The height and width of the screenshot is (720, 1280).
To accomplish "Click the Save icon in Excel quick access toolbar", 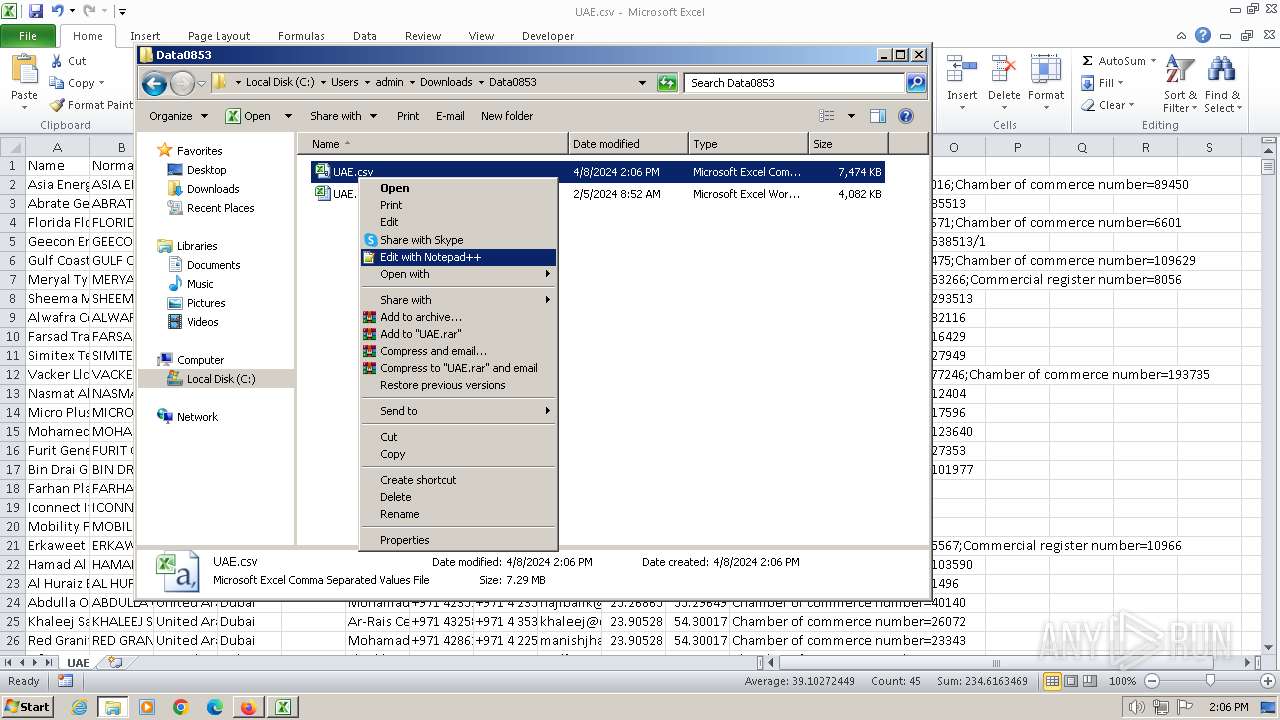I will 36,12.
